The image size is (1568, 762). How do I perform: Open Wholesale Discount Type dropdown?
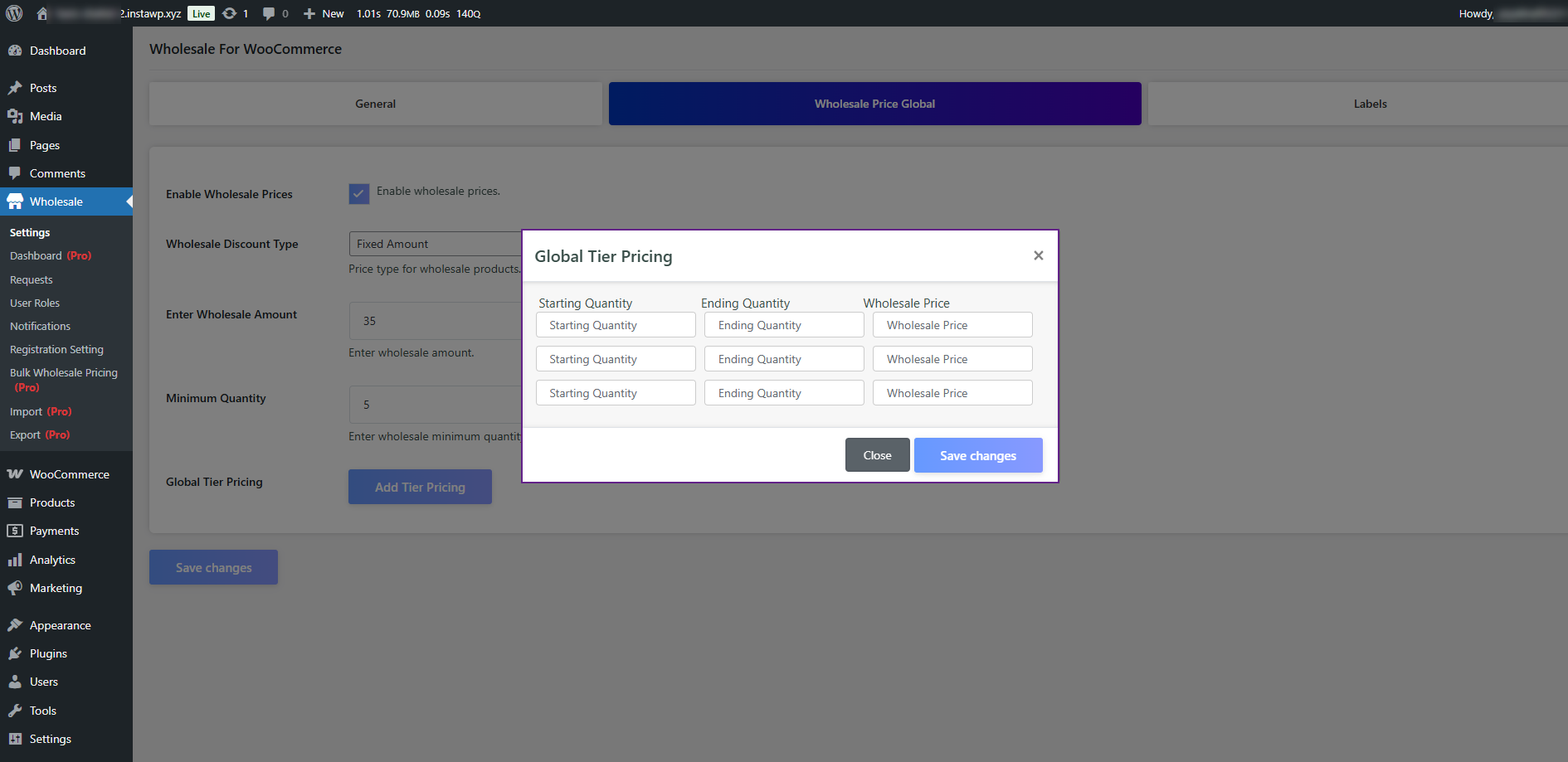[436, 244]
